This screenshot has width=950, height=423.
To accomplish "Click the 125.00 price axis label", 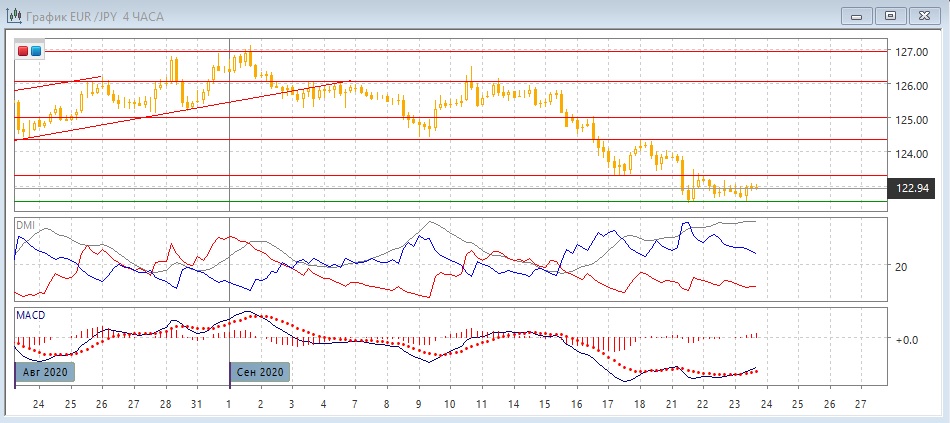I will 912,120.
